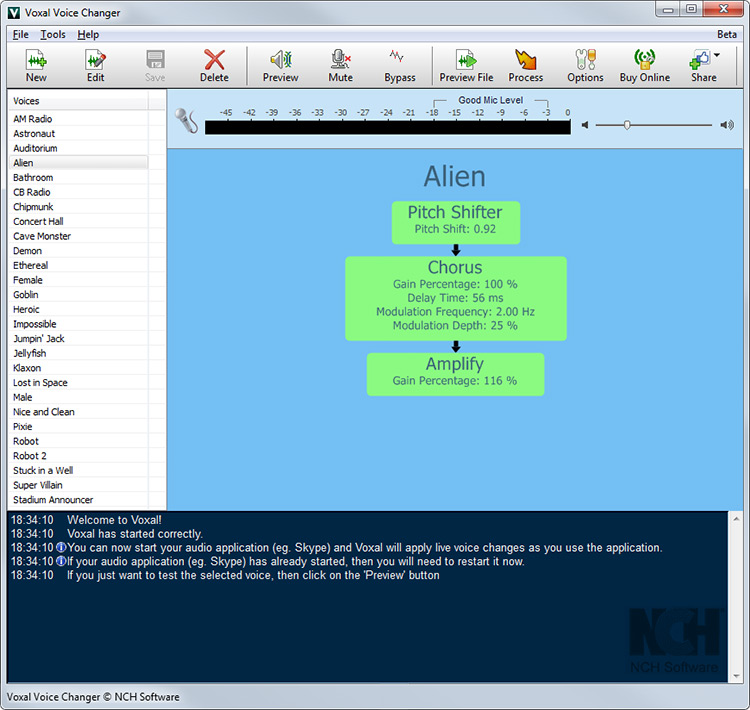
Task: Mute the microphone using Mute icon
Action: [x=340, y=66]
